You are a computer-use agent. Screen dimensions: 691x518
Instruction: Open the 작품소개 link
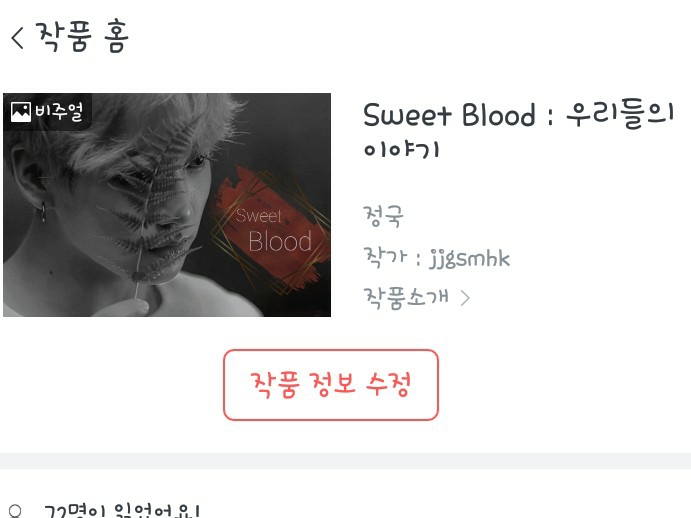coord(406,298)
